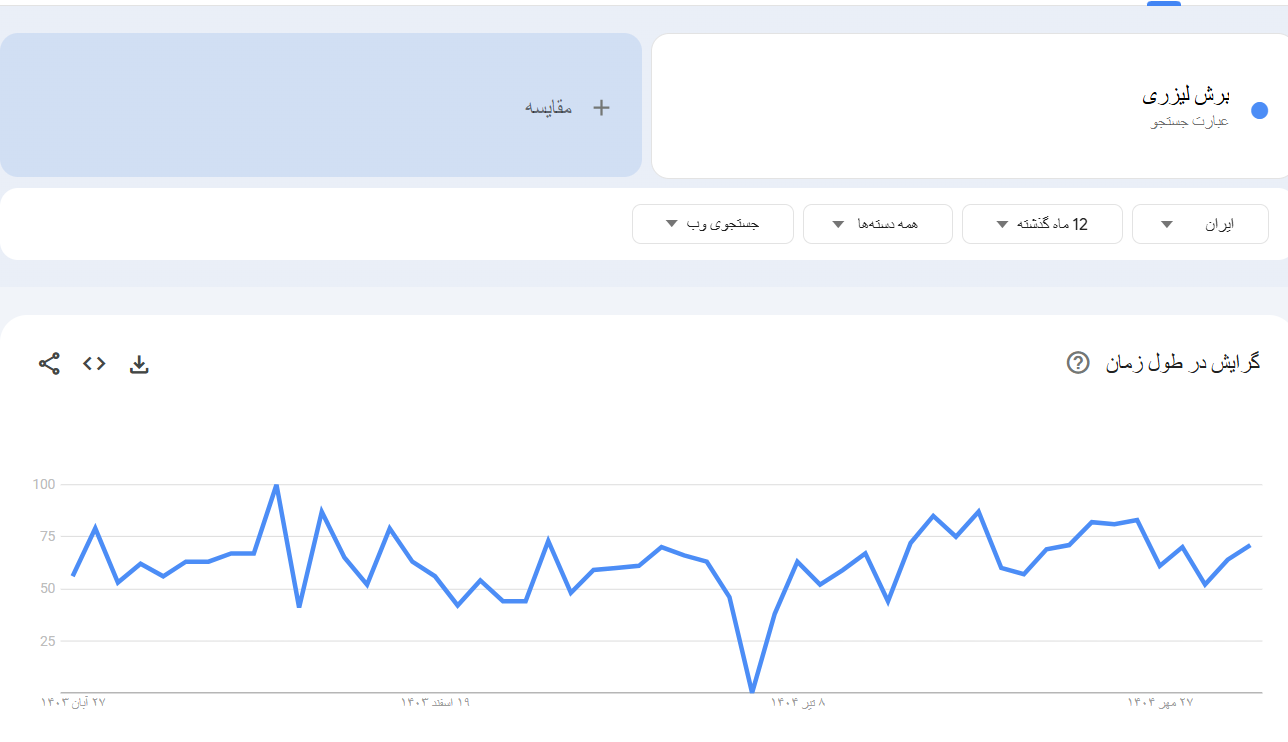Click the plus icon next to مقایسه
This screenshot has height=742, width=1288.
tap(601, 107)
